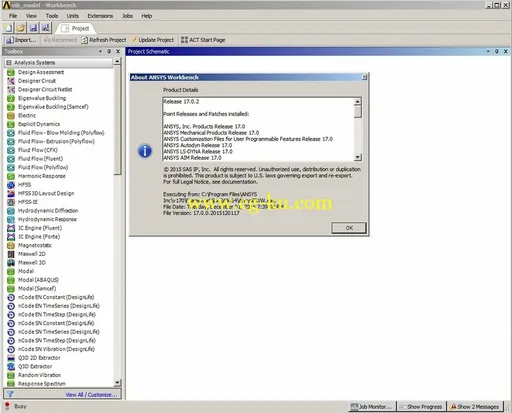The image size is (512, 413).
Task: Click the Release 17.0.2 text line
Action: 181,101
